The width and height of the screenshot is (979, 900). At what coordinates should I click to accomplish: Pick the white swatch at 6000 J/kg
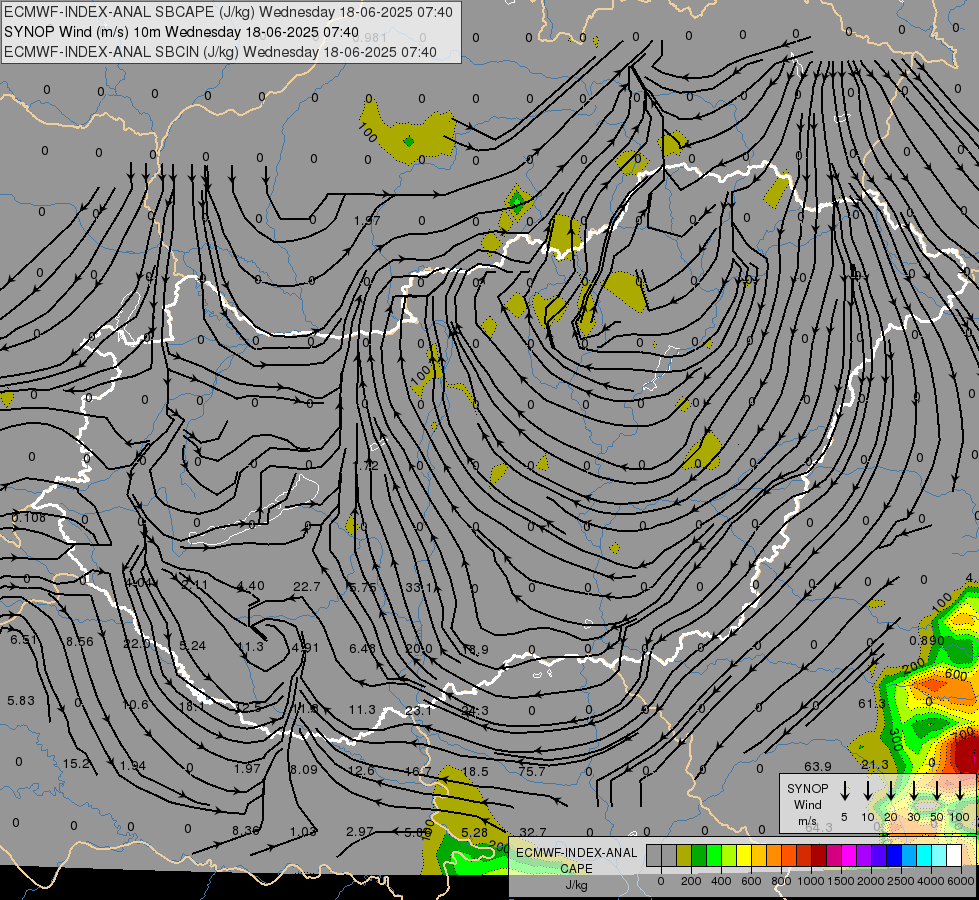953,856
